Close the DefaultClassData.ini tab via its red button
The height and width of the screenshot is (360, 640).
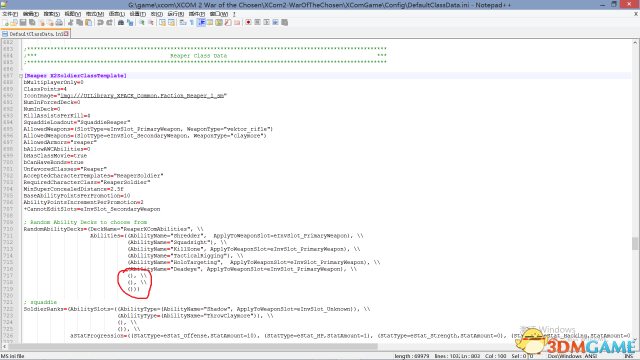[x=66, y=34]
